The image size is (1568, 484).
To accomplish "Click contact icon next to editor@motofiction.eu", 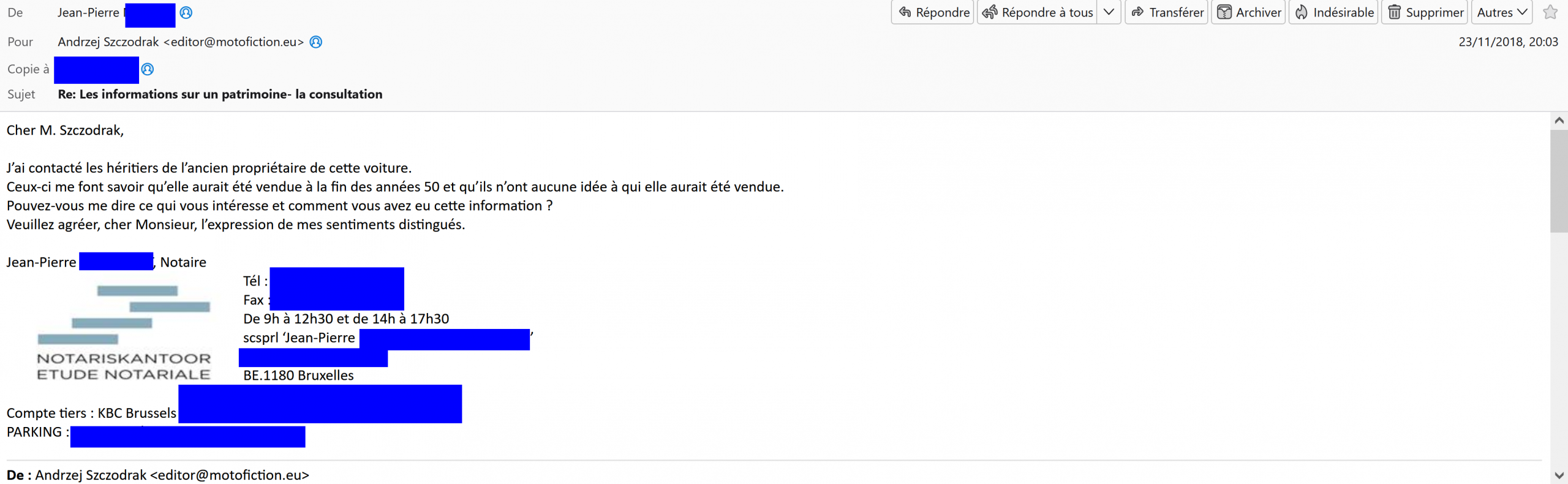I will tap(316, 42).
